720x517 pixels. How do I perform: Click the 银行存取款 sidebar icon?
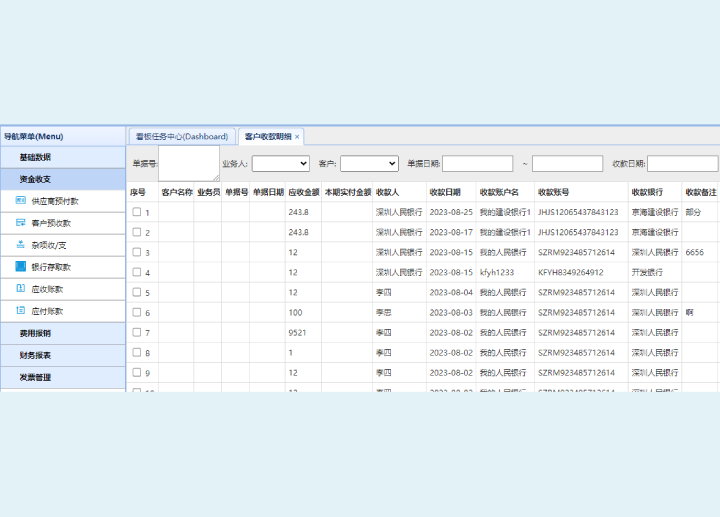pyautogui.click(x=21, y=267)
